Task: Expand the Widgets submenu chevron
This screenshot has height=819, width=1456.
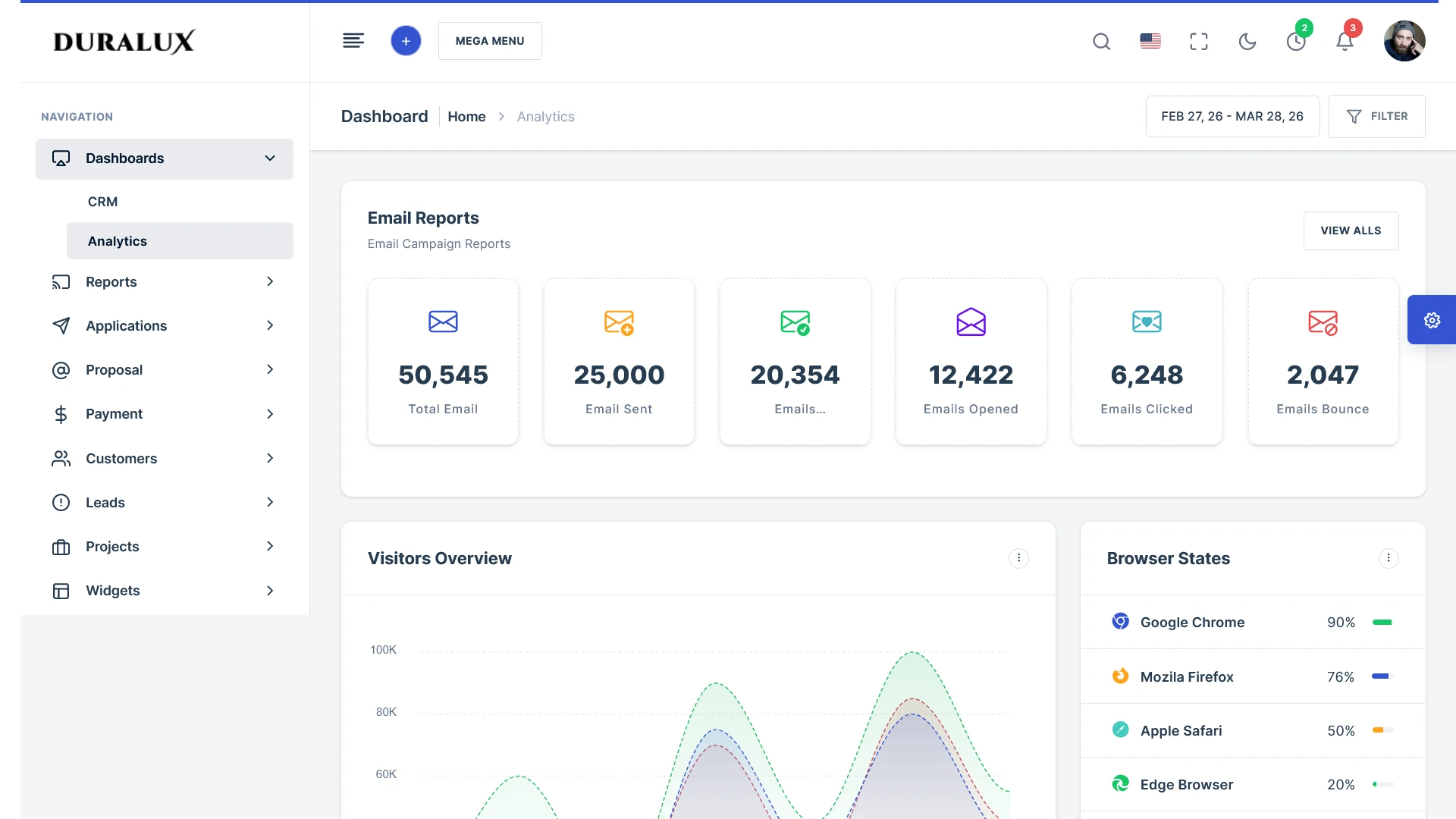Action: coord(270,591)
